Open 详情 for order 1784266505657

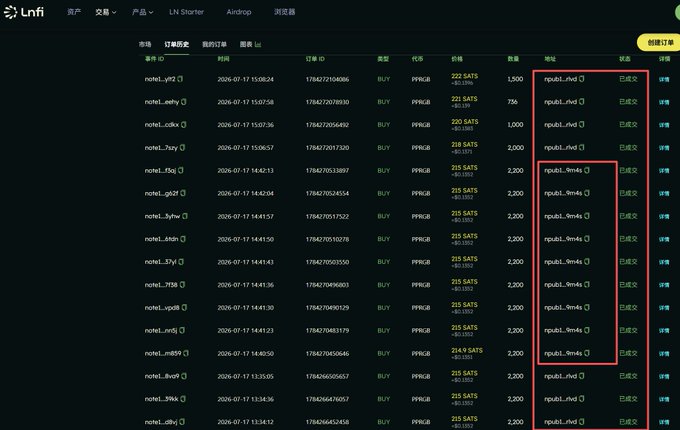click(664, 377)
